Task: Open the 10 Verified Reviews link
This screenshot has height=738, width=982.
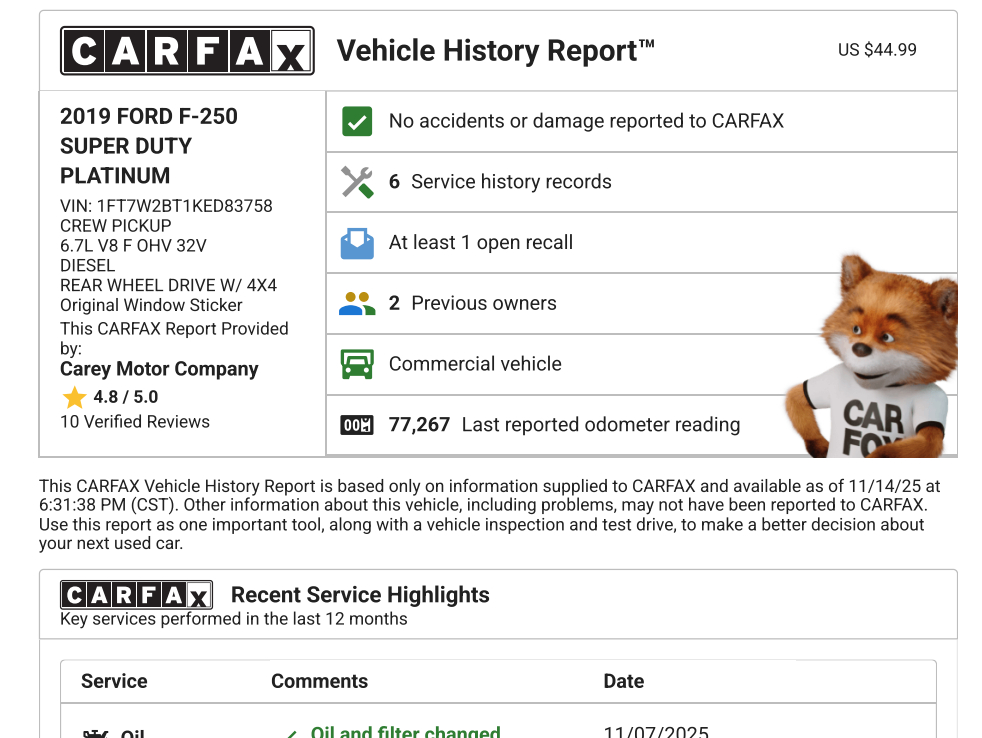Action: [x=135, y=422]
